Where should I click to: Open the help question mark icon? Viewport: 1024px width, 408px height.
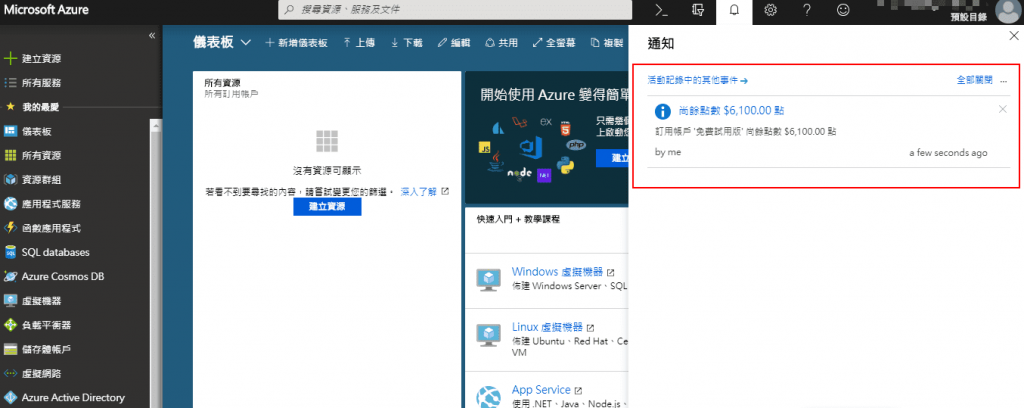click(x=807, y=10)
